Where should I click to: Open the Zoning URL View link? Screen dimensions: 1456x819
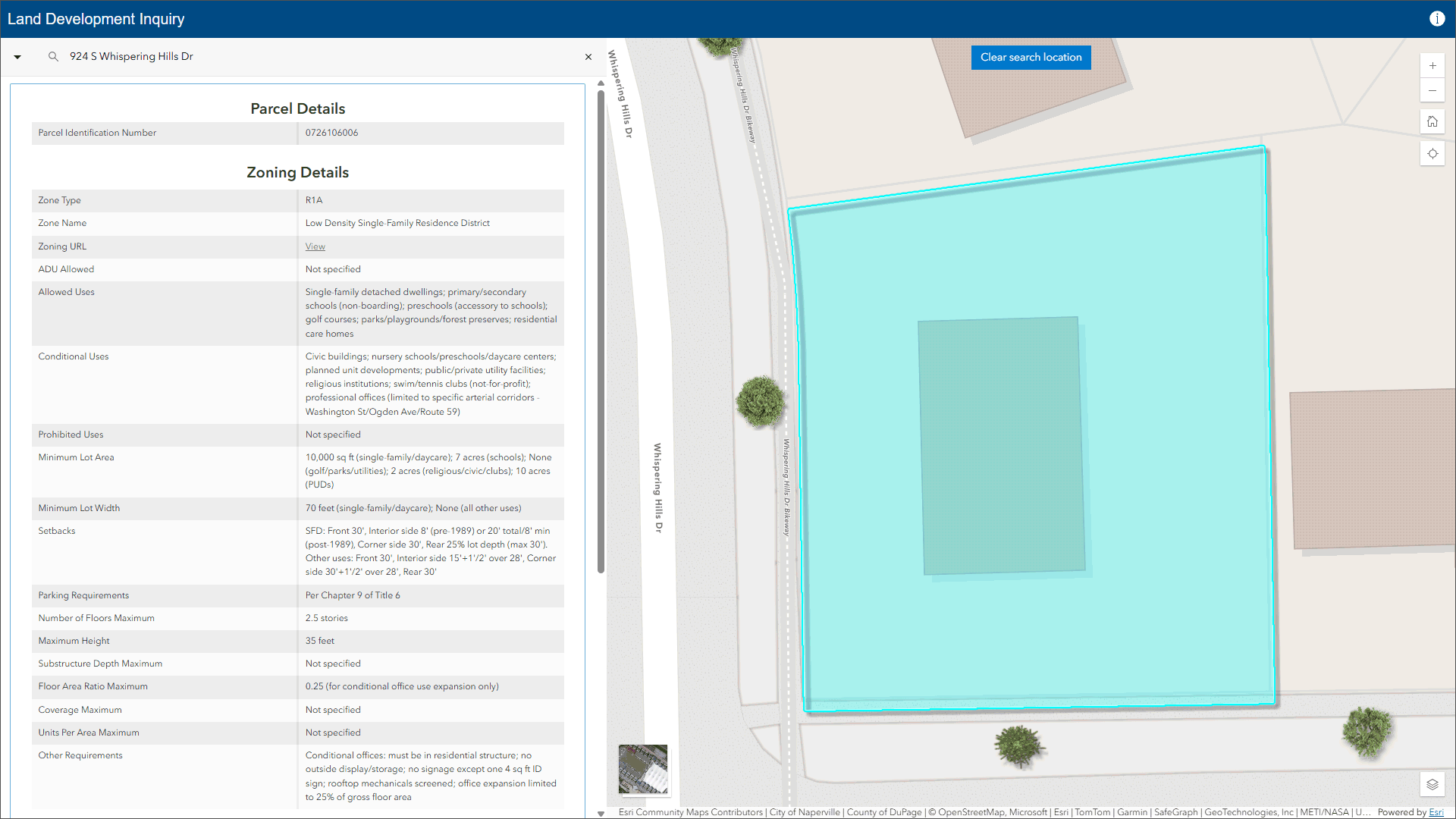click(315, 246)
